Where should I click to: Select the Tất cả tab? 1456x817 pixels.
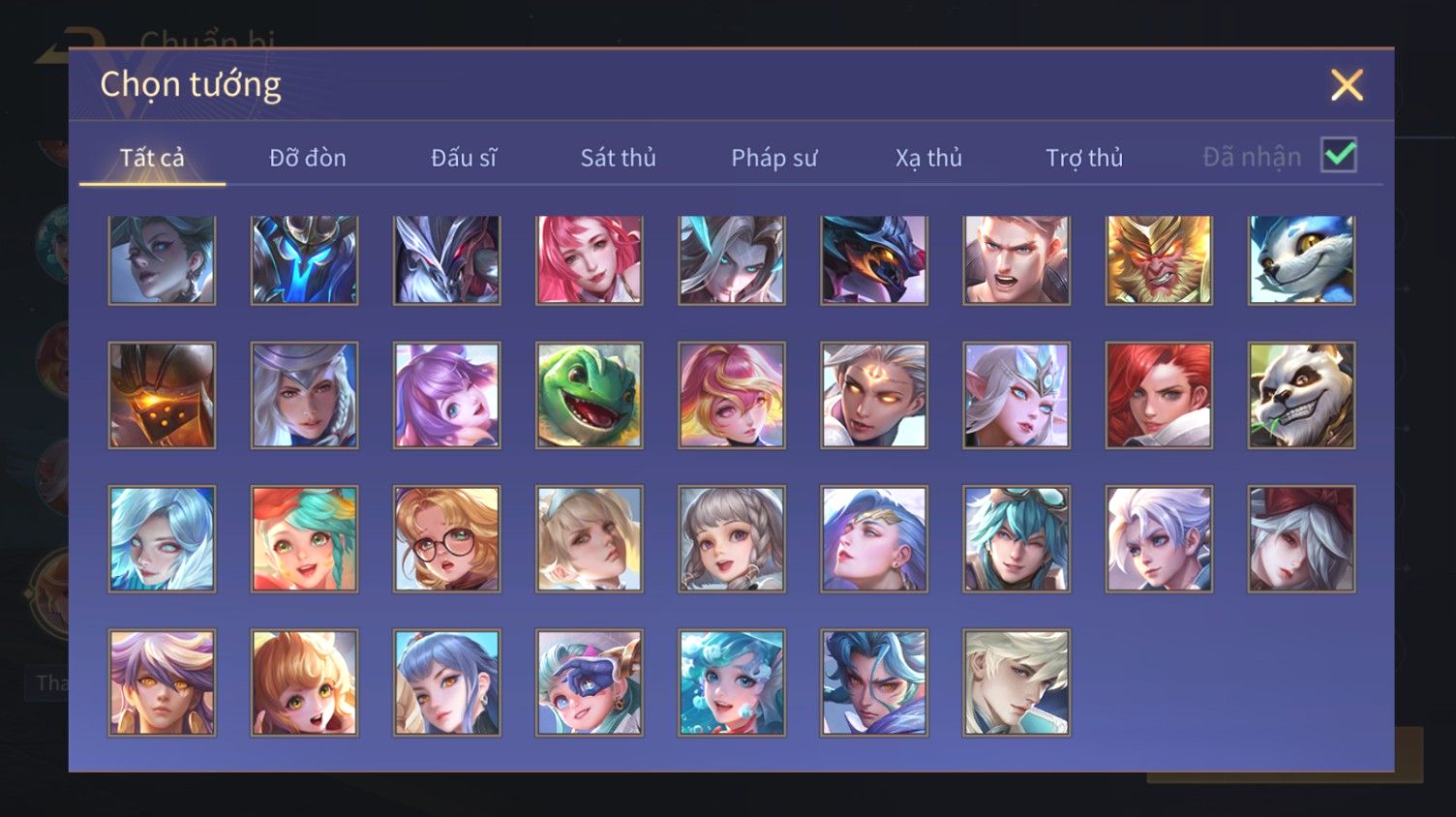click(x=152, y=158)
